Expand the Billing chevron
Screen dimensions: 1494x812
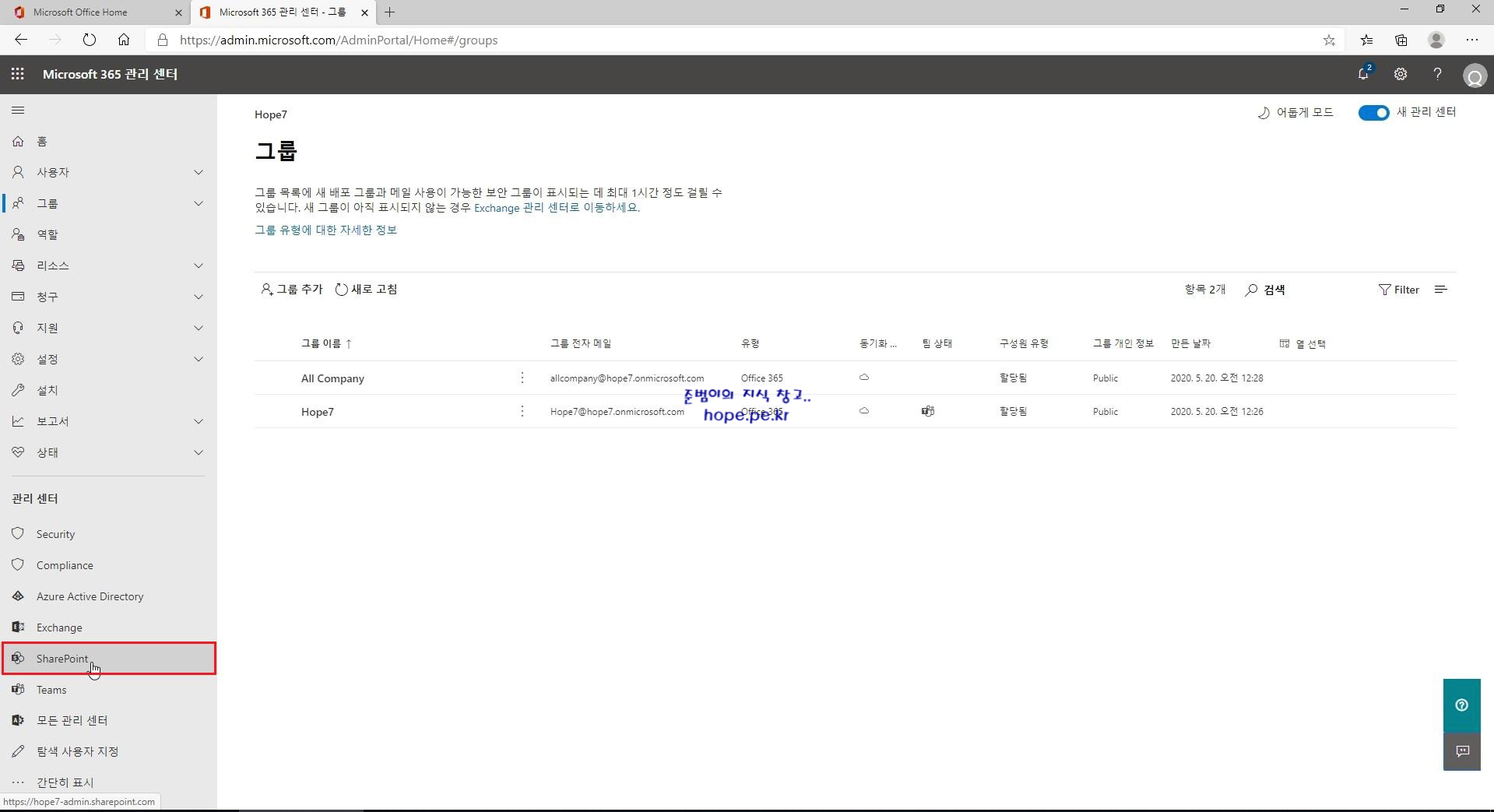pos(199,297)
